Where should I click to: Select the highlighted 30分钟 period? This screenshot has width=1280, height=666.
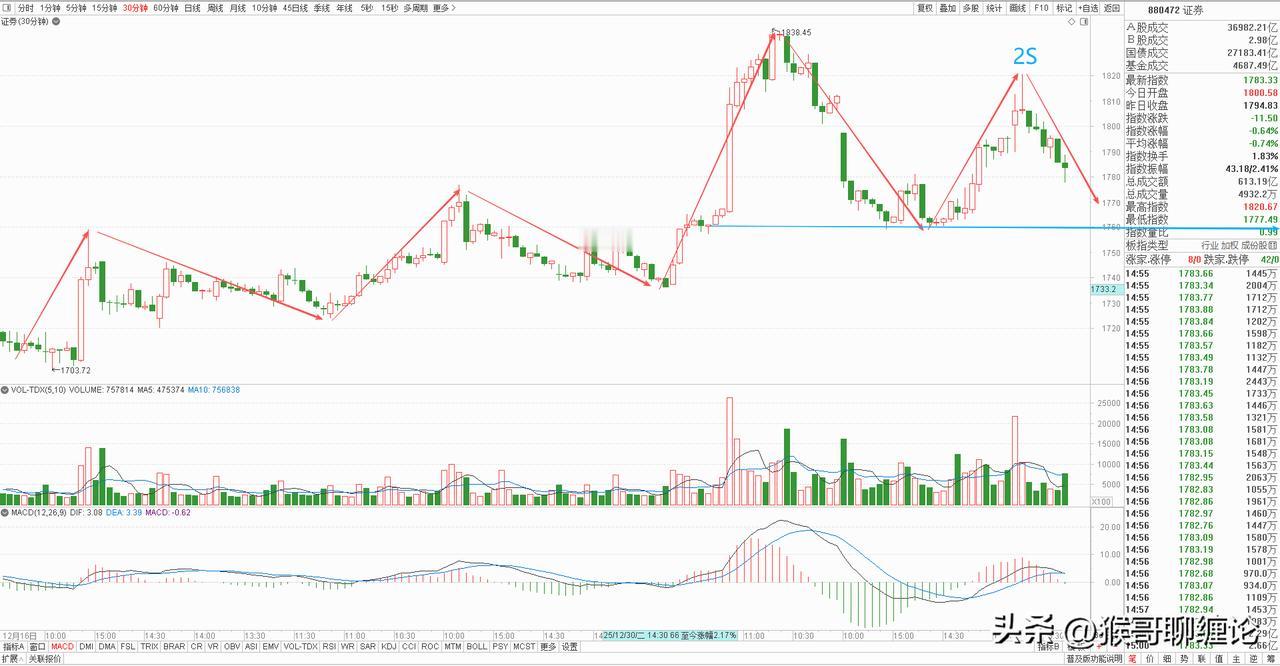135,8
